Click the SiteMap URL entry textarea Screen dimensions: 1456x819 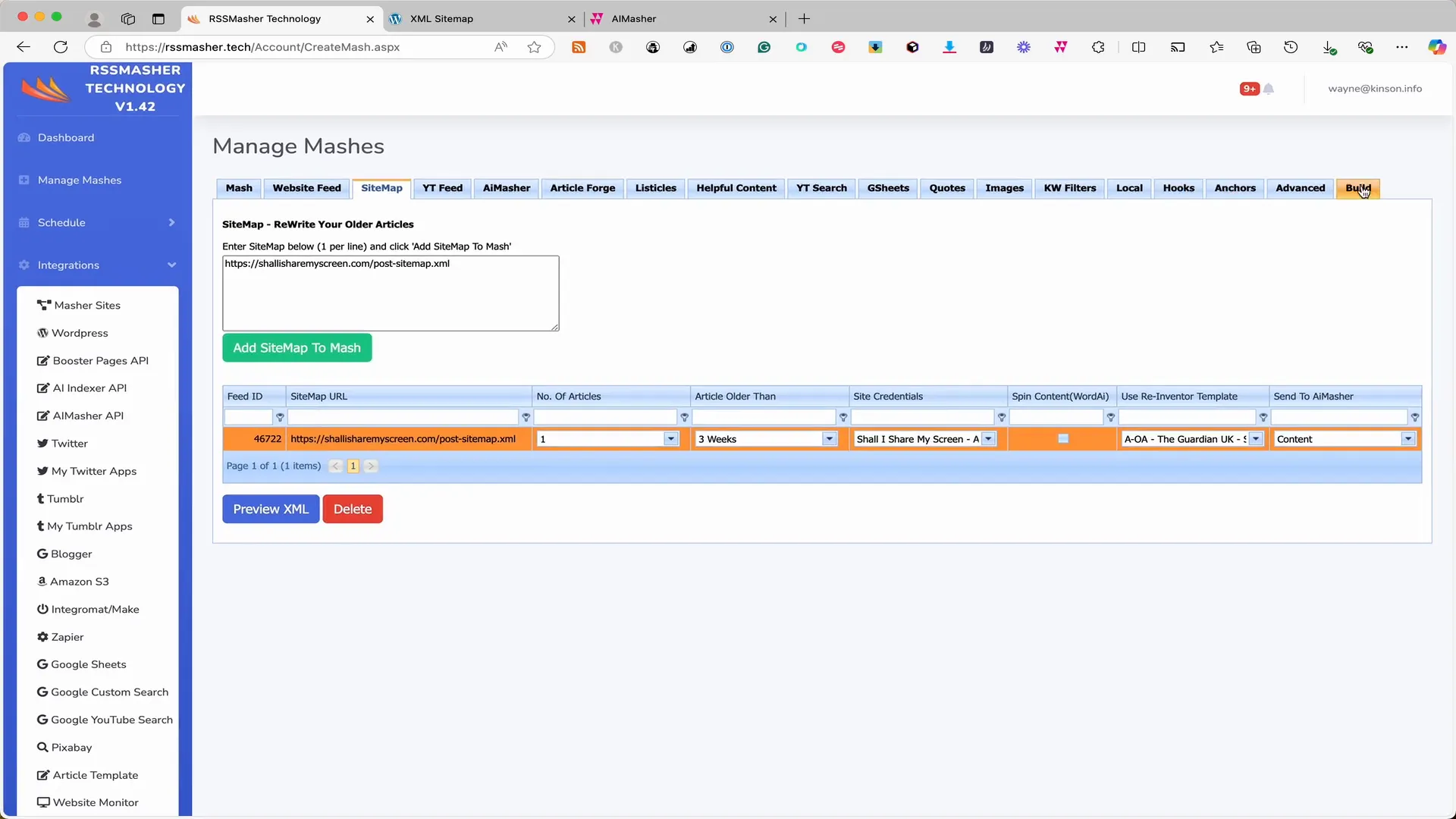pyautogui.click(x=391, y=293)
